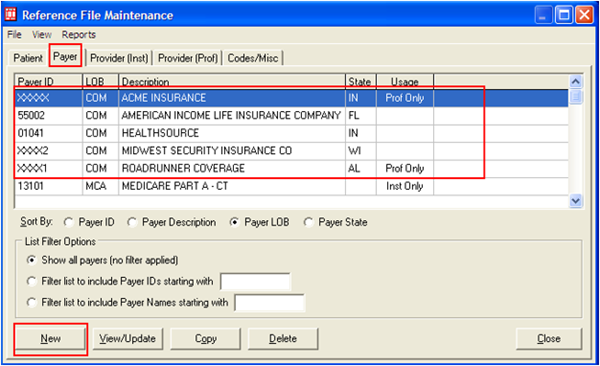
Task: Select AMERICAN INCOME LIFE INSURANCE COMPANY row
Action: coord(292,116)
